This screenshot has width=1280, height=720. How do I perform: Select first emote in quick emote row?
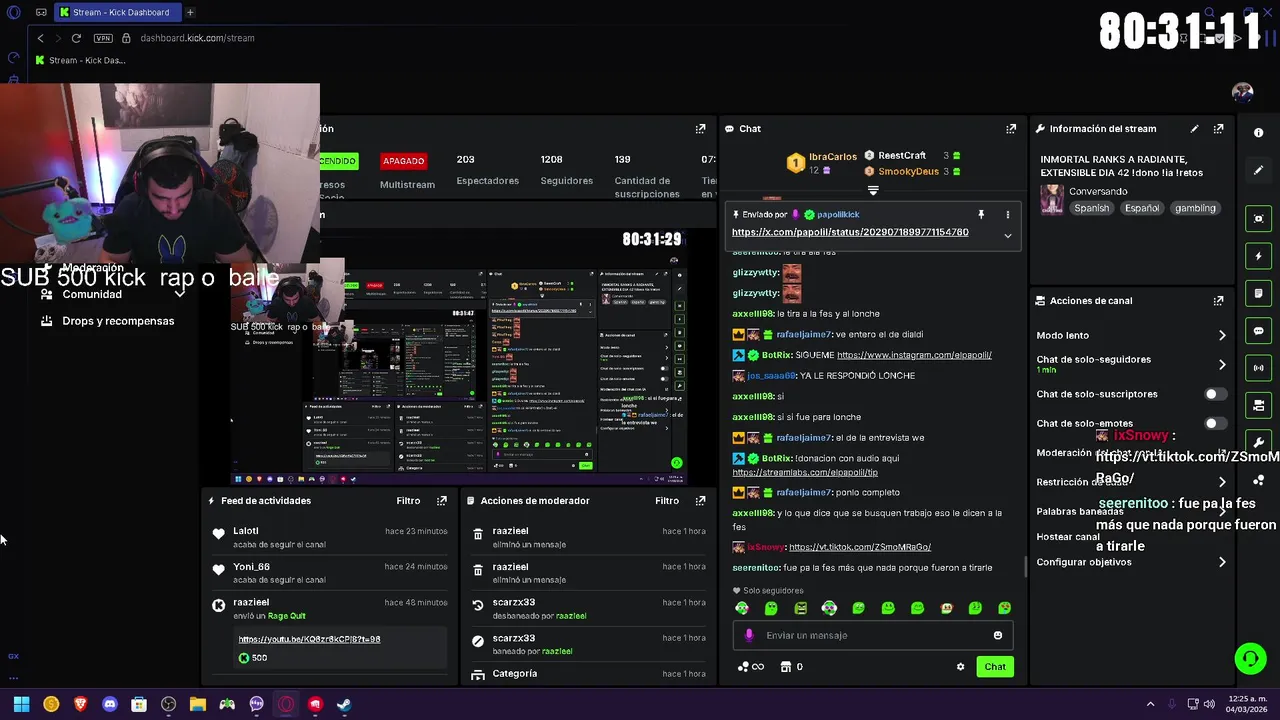[742, 608]
